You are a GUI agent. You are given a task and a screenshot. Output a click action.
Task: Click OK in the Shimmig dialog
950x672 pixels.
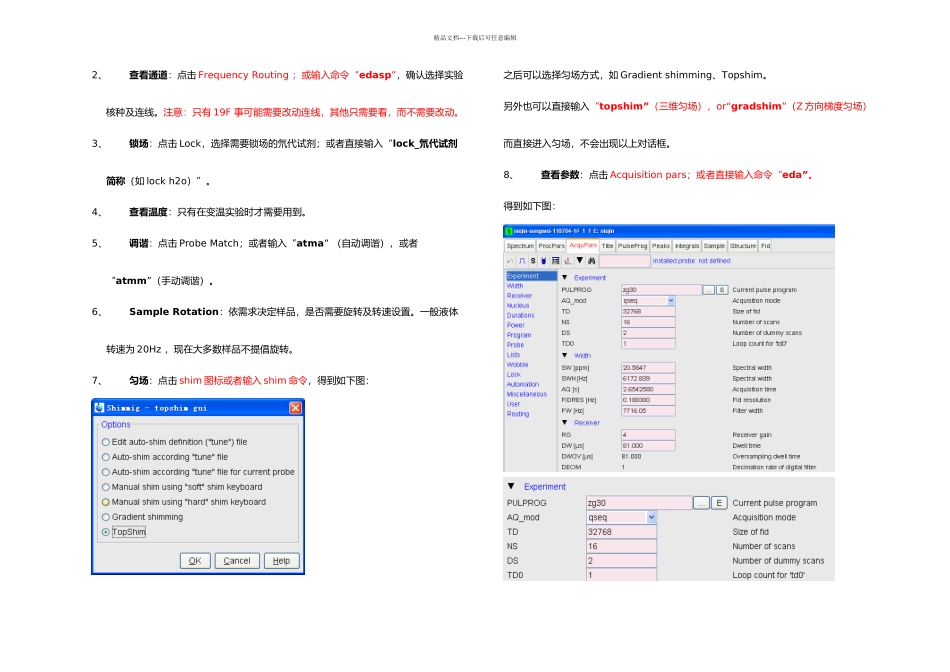[195, 561]
